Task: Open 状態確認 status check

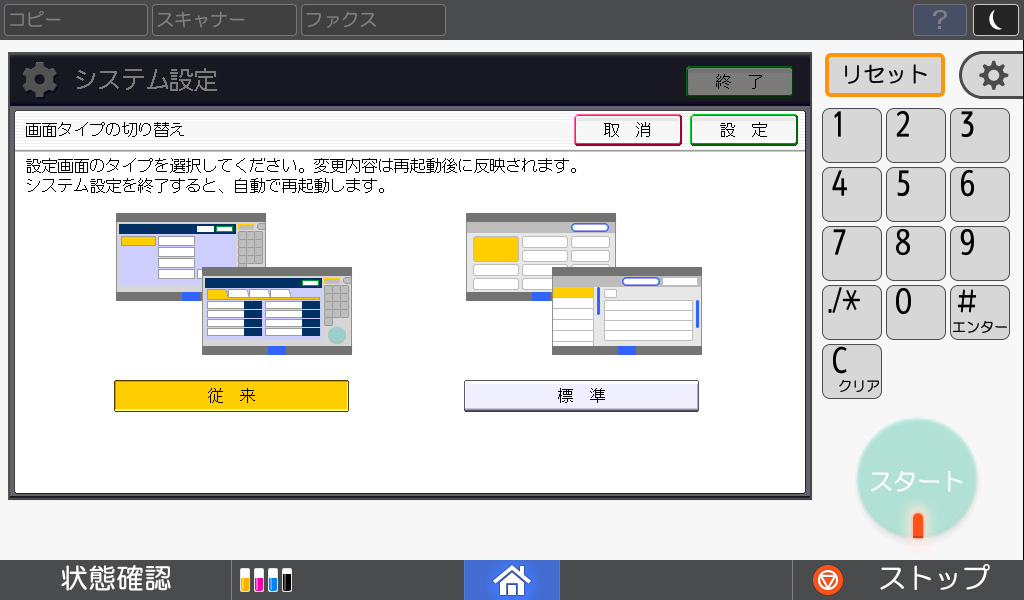Action: click(x=116, y=580)
